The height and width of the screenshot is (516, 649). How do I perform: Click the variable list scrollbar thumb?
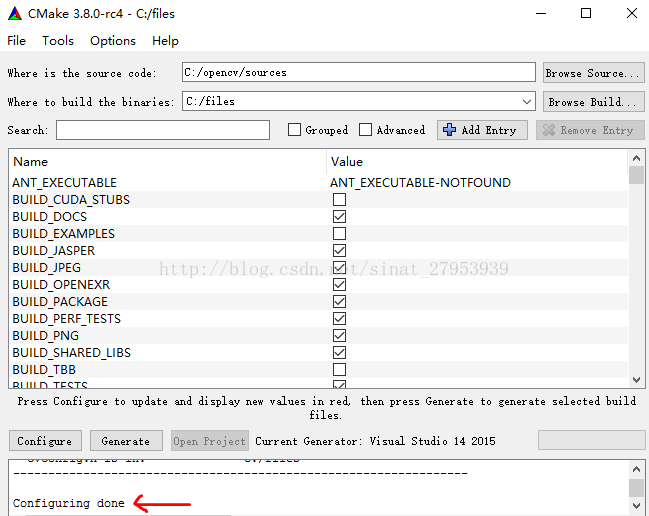637,175
